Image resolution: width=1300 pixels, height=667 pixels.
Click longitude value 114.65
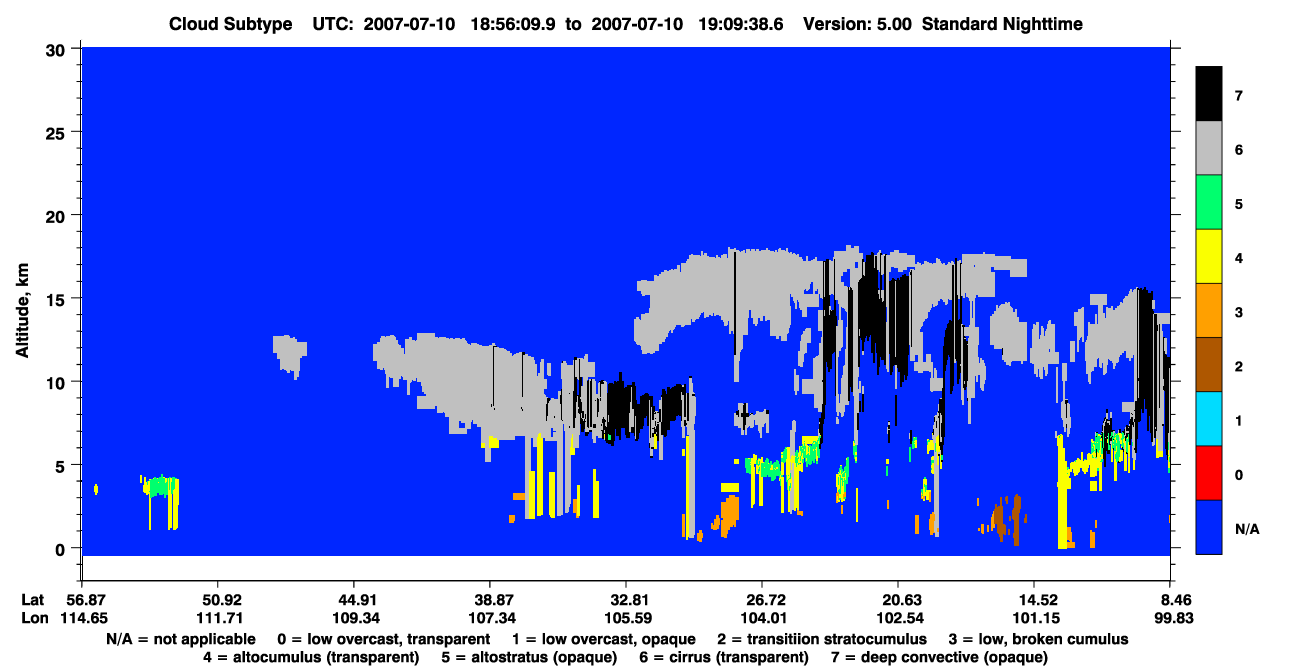[86, 618]
